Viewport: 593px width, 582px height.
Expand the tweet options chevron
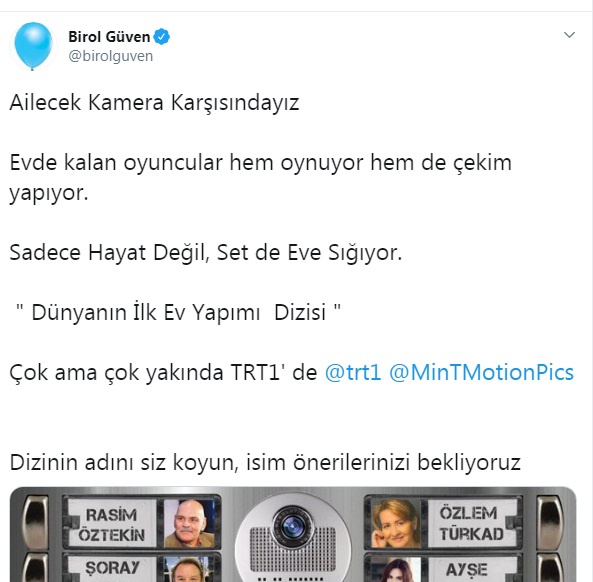point(569,35)
